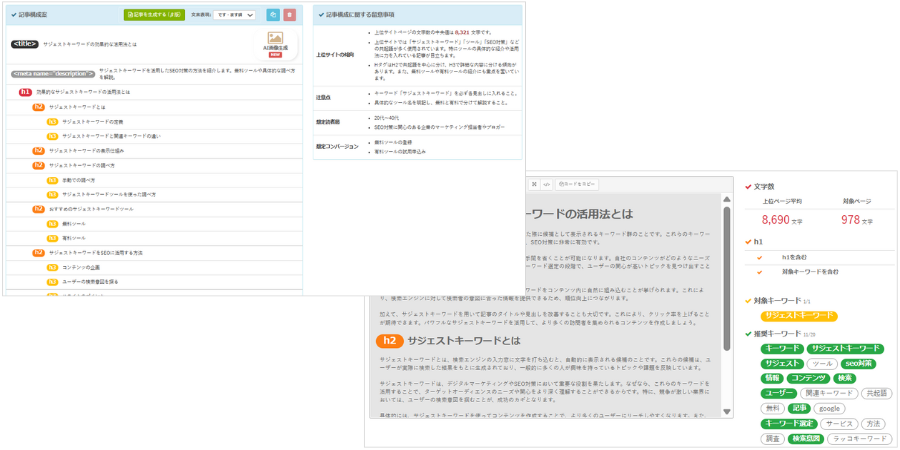Click h3 badge beside コンテンツの企画

tap(52, 267)
